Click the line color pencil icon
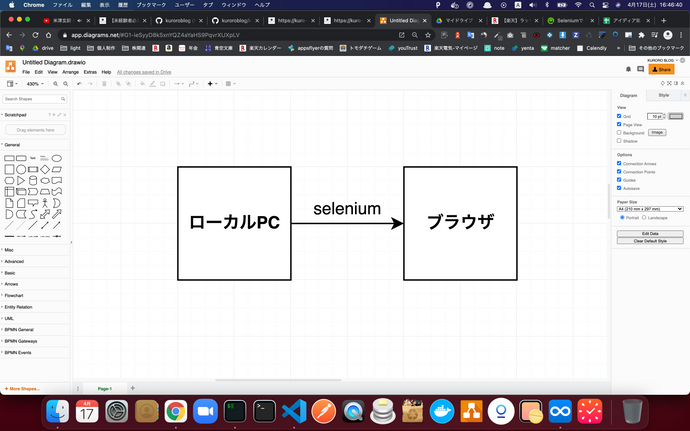690x431 pixels. point(153,84)
